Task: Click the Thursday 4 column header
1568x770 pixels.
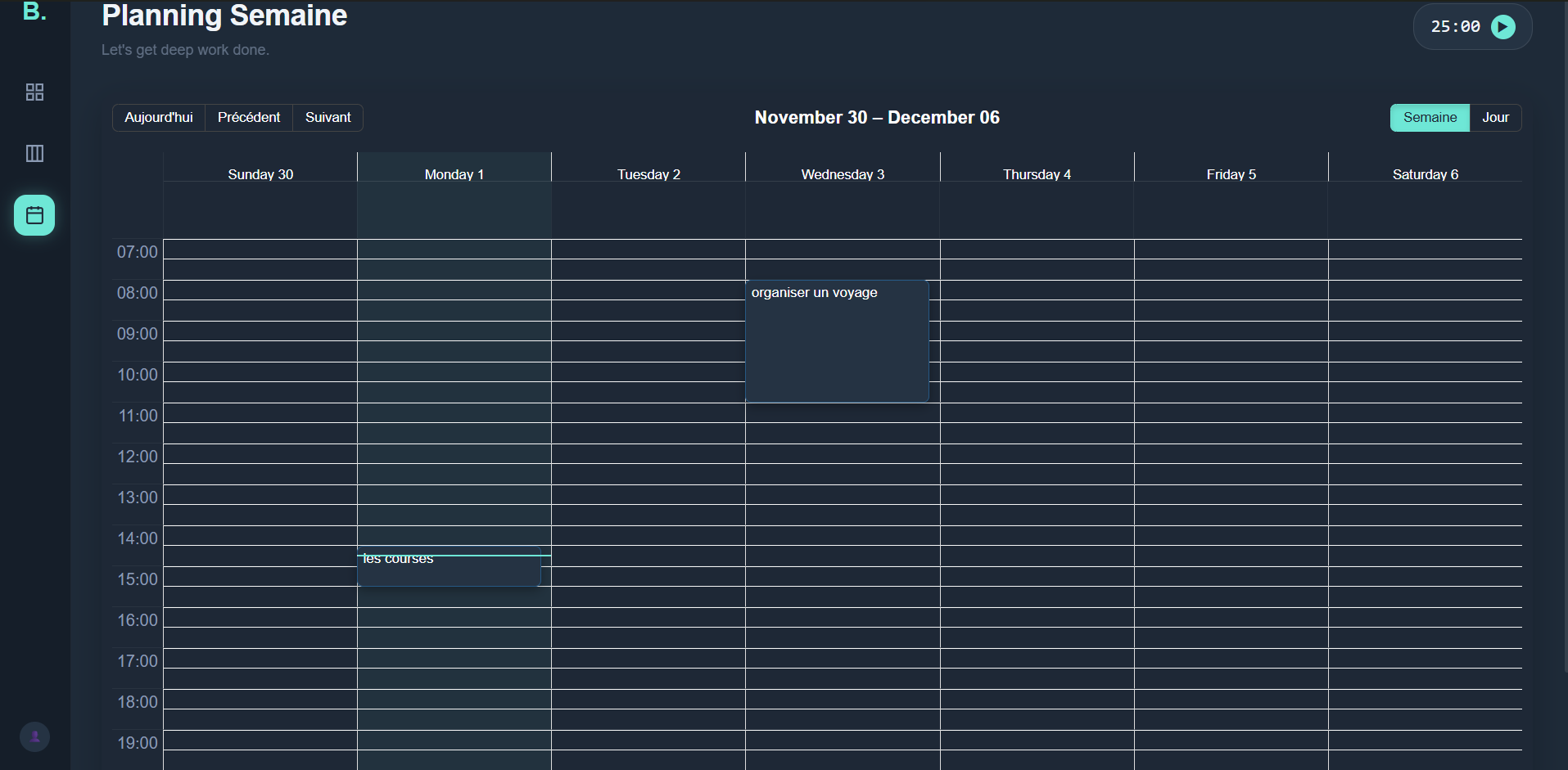Action: [x=1037, y=174]
